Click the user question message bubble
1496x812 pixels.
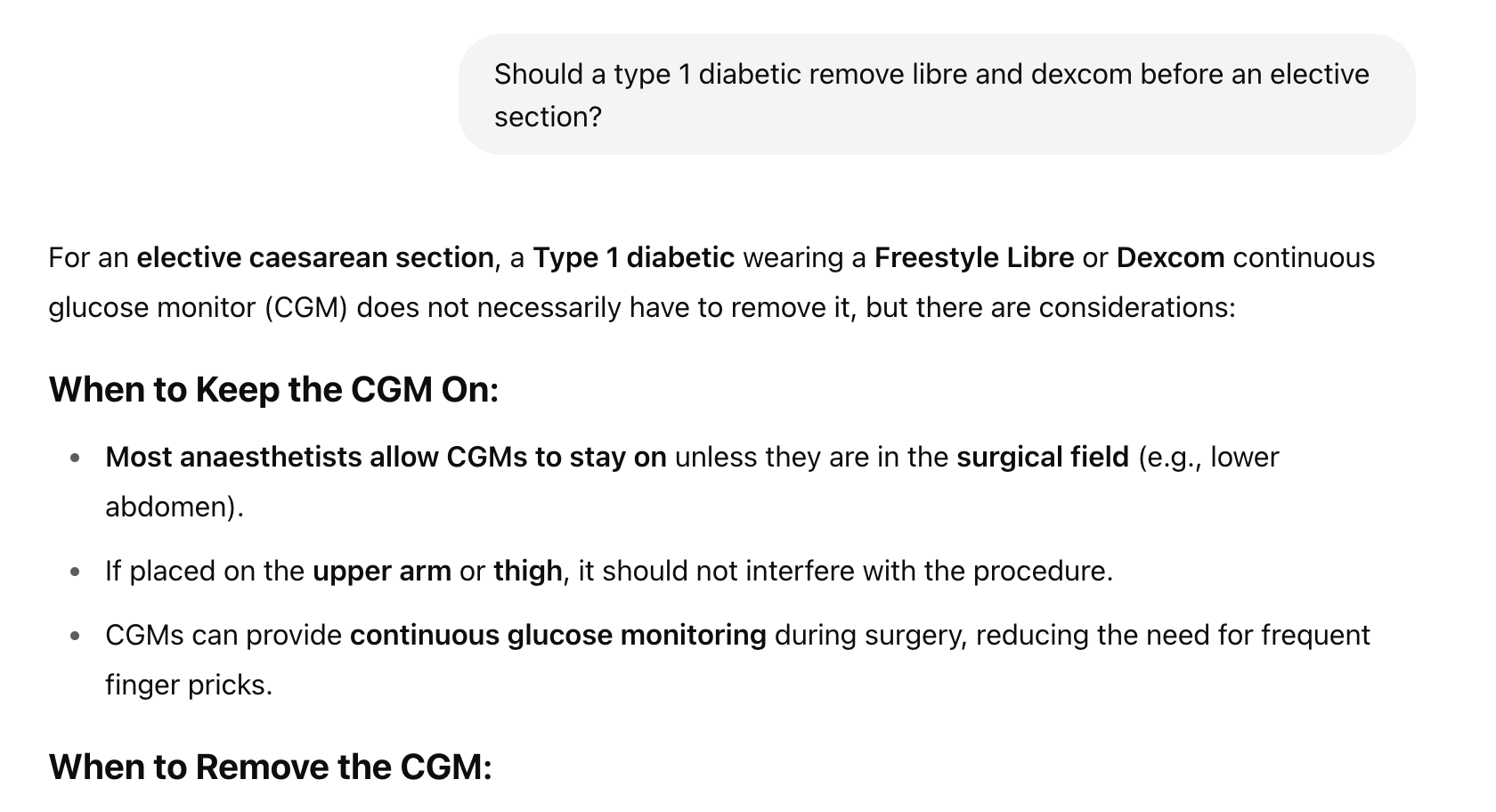tap(937, 94)
